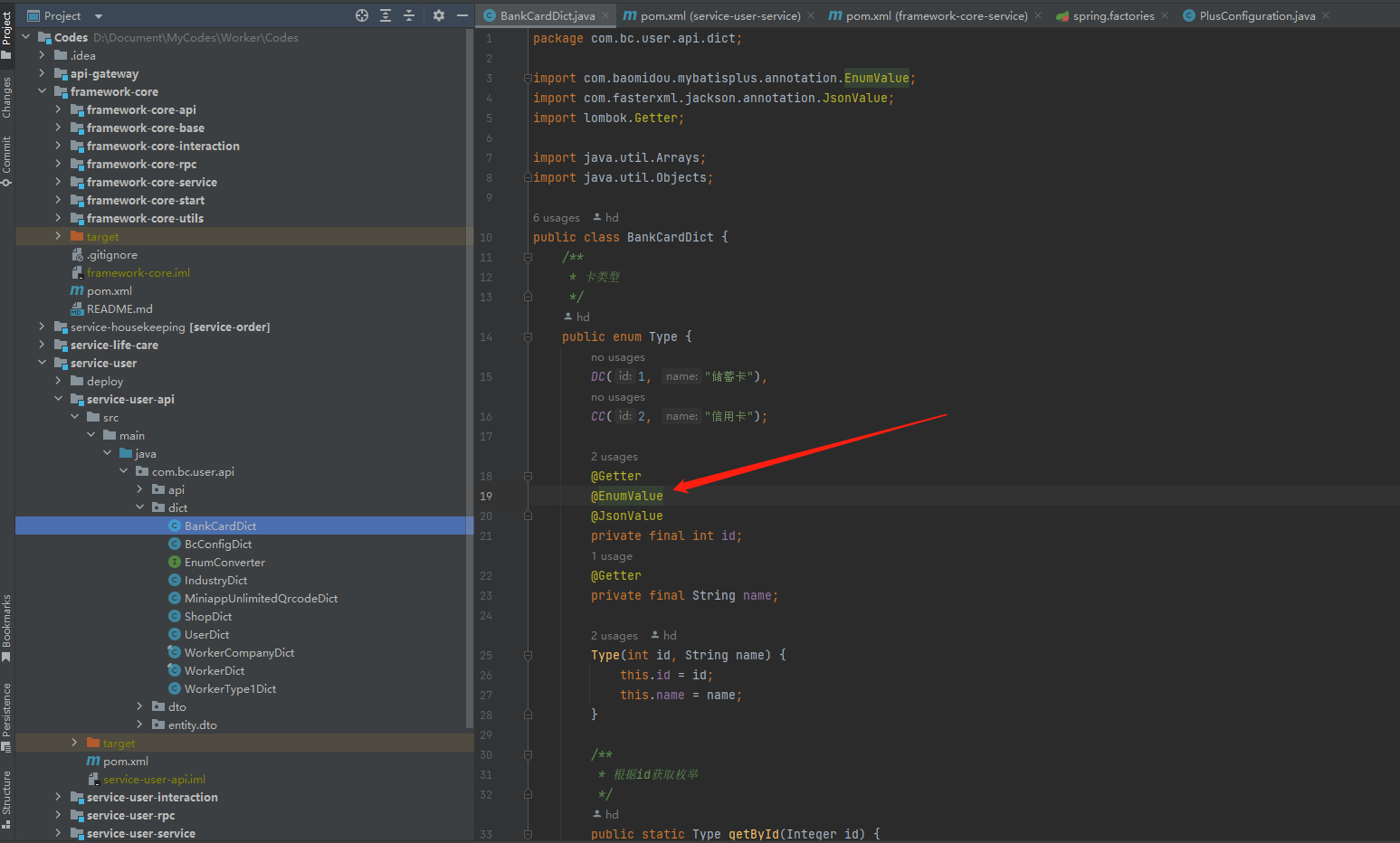Expand the api-gateway module
This screenshot has height=843, width=1400.
[x=42, y=73]
